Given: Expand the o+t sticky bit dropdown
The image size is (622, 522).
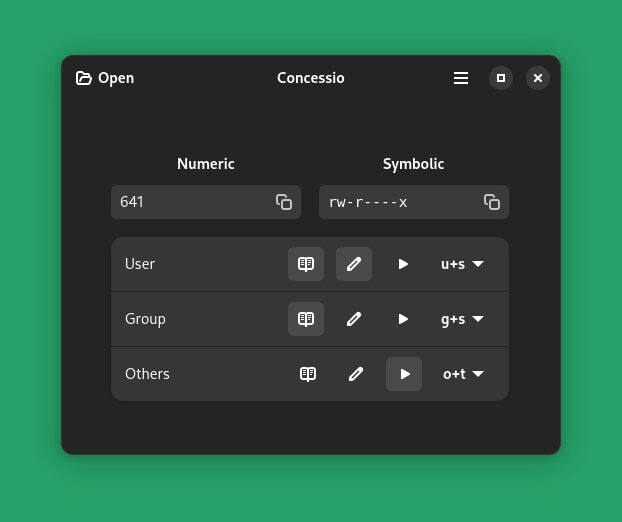Looking at the screenshot, I should pyautogui.click(x=463, y=374).
